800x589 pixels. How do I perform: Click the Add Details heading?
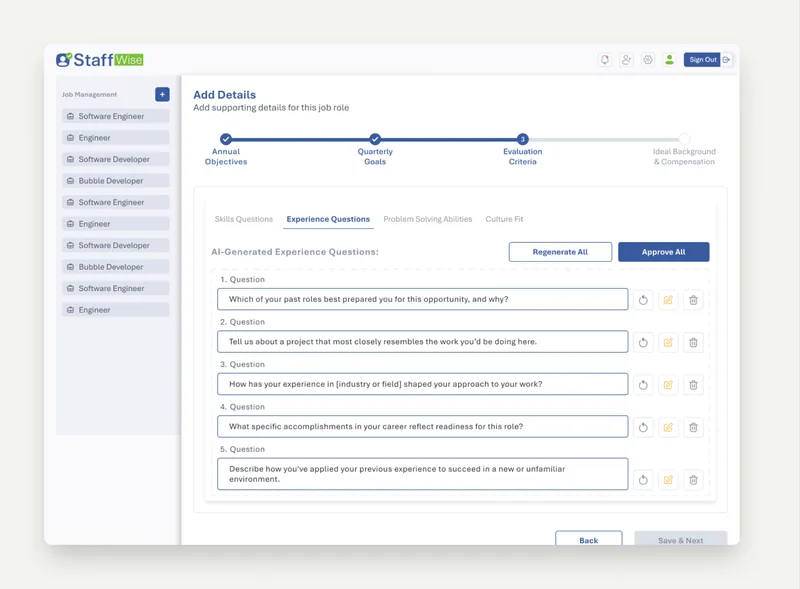tap(224, 94)
